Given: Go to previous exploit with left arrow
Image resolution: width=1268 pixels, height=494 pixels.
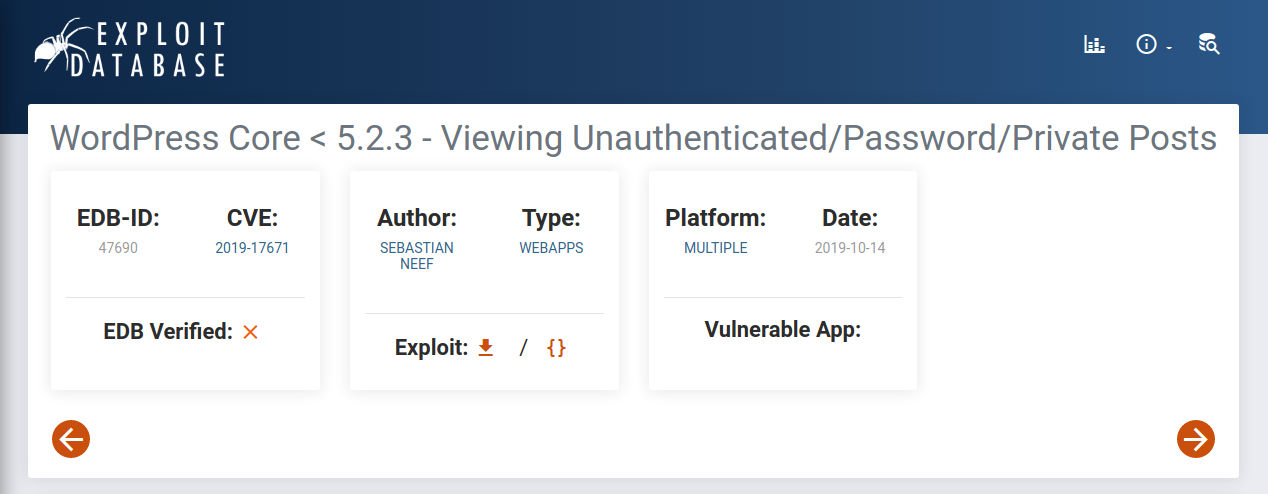Looking at the screenshot, I should (71, 438).
